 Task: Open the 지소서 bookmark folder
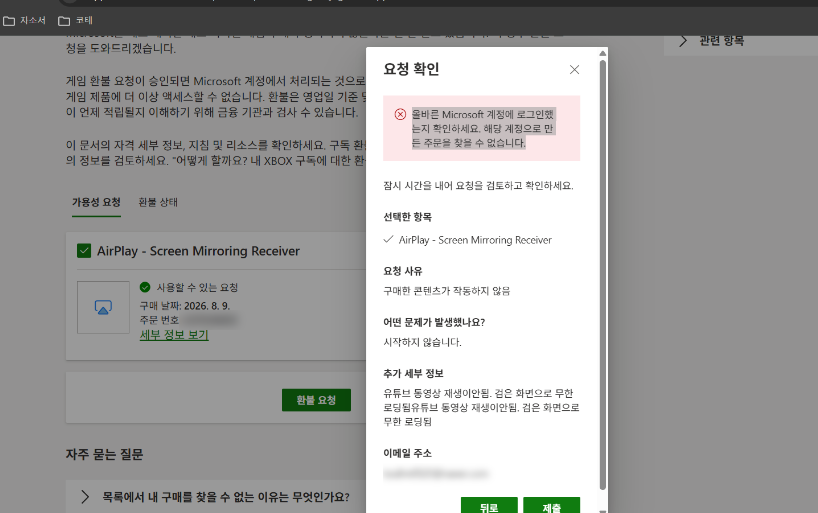tap(25, 20)
